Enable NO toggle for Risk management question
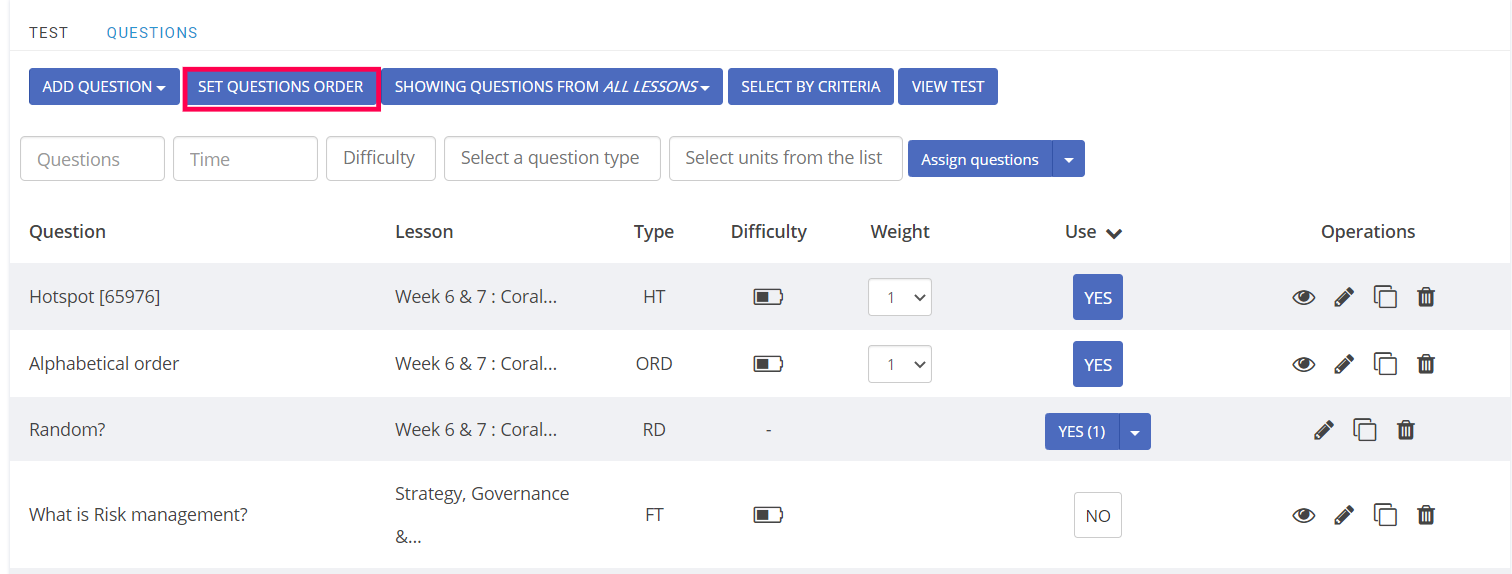 [x=1097, y=515]
